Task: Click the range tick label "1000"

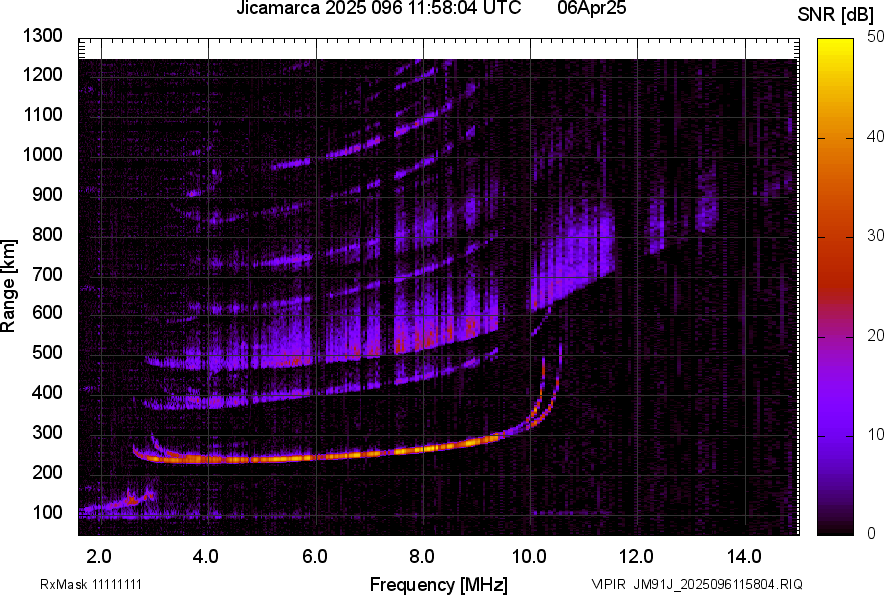Action: click(42, 154)
